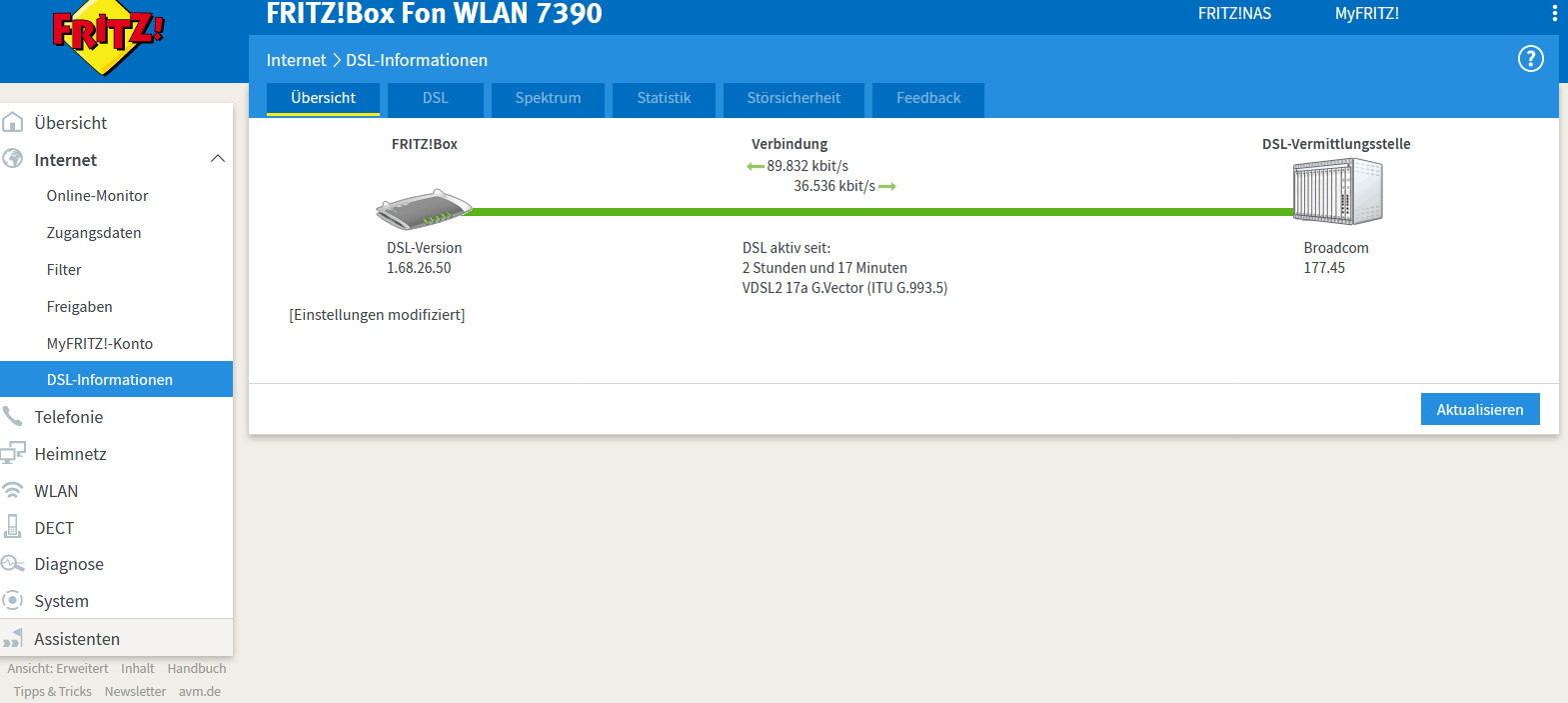Switch to the Spektrum tab

pos(548,99)
